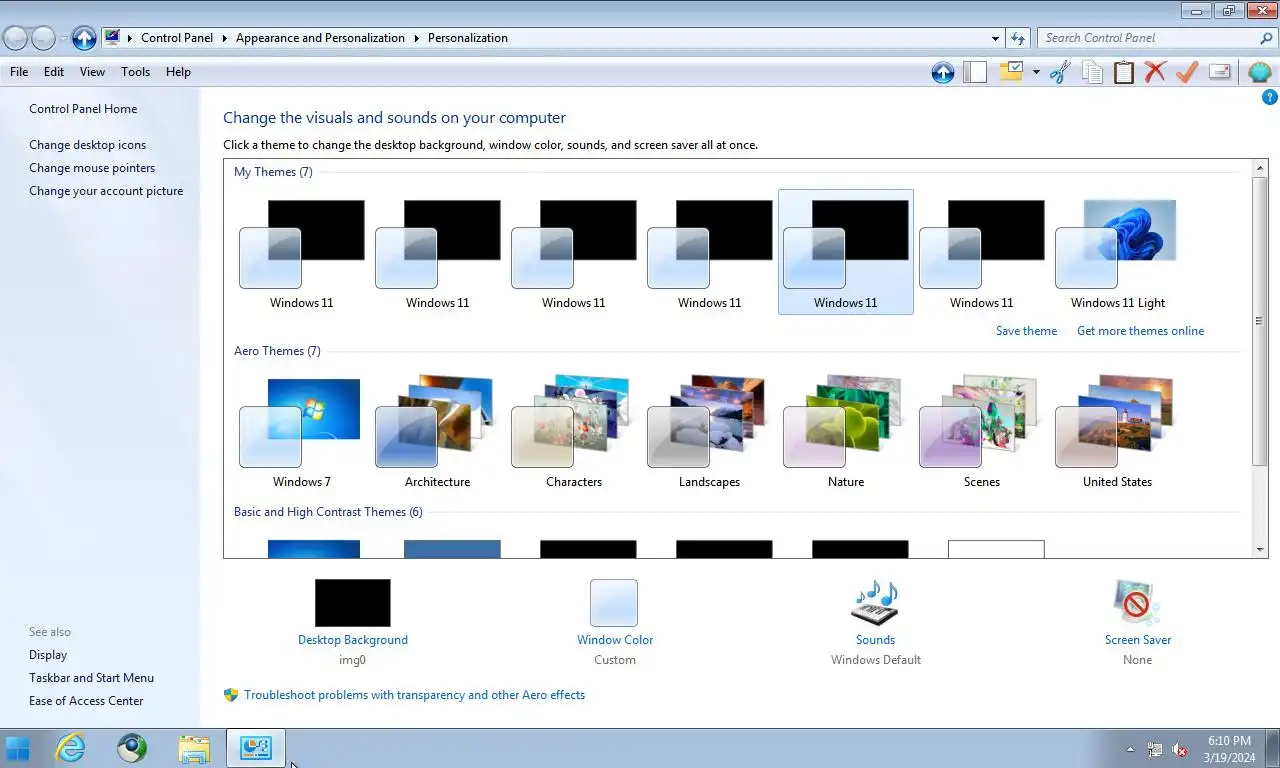Click the search magnifier icon
Screen dimensions: 1280x768
click(1266, 38)
